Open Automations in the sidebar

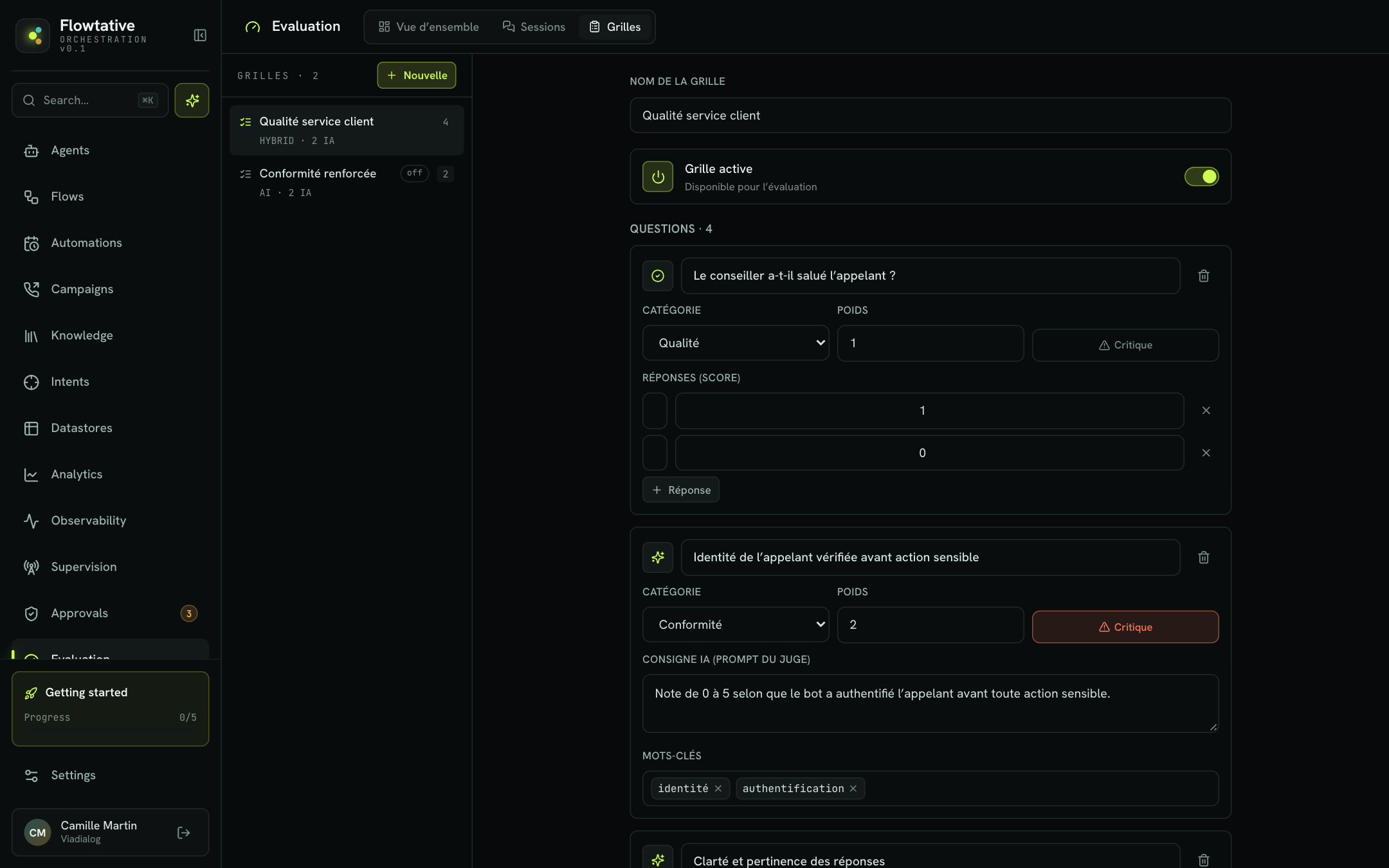(110, 243)
